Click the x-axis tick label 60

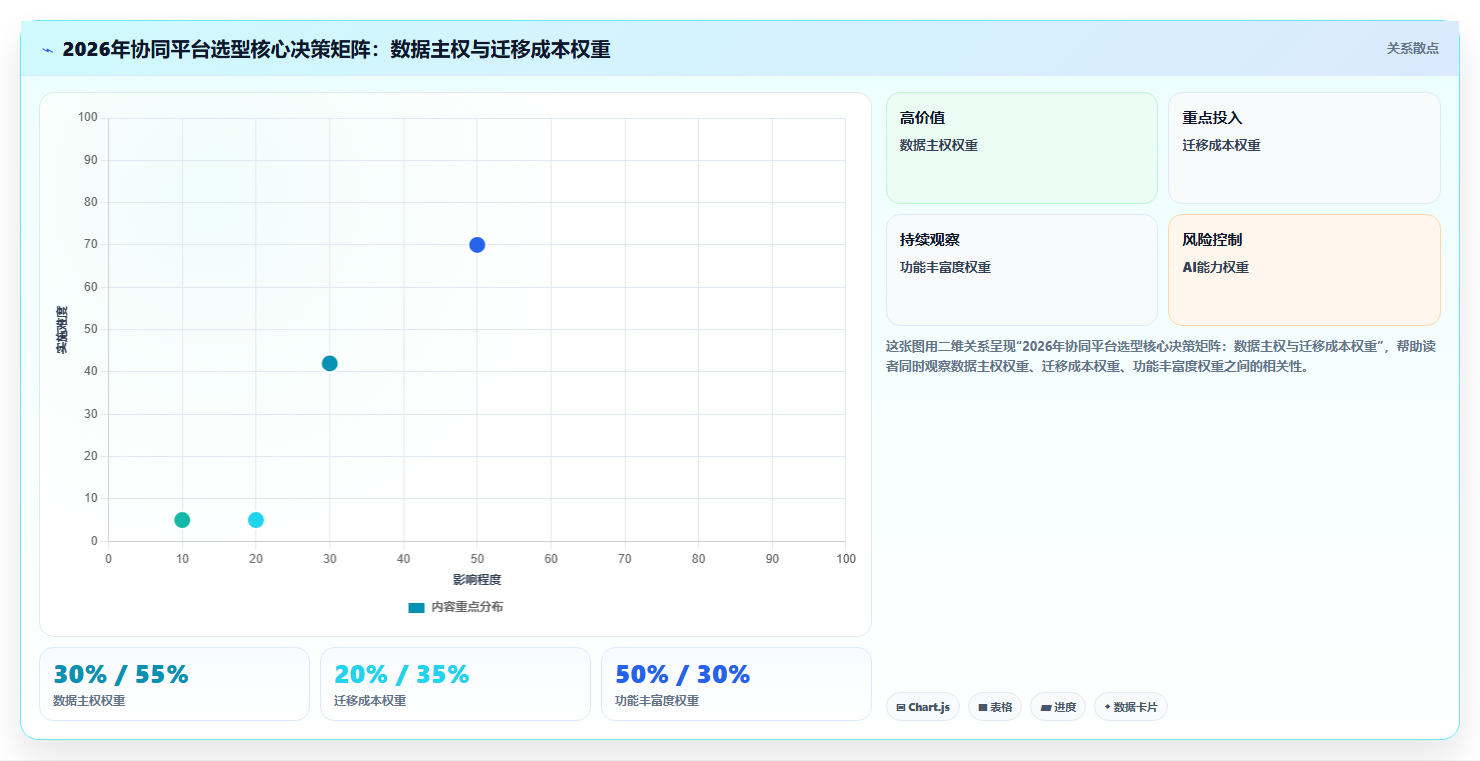tap(551, 559)
